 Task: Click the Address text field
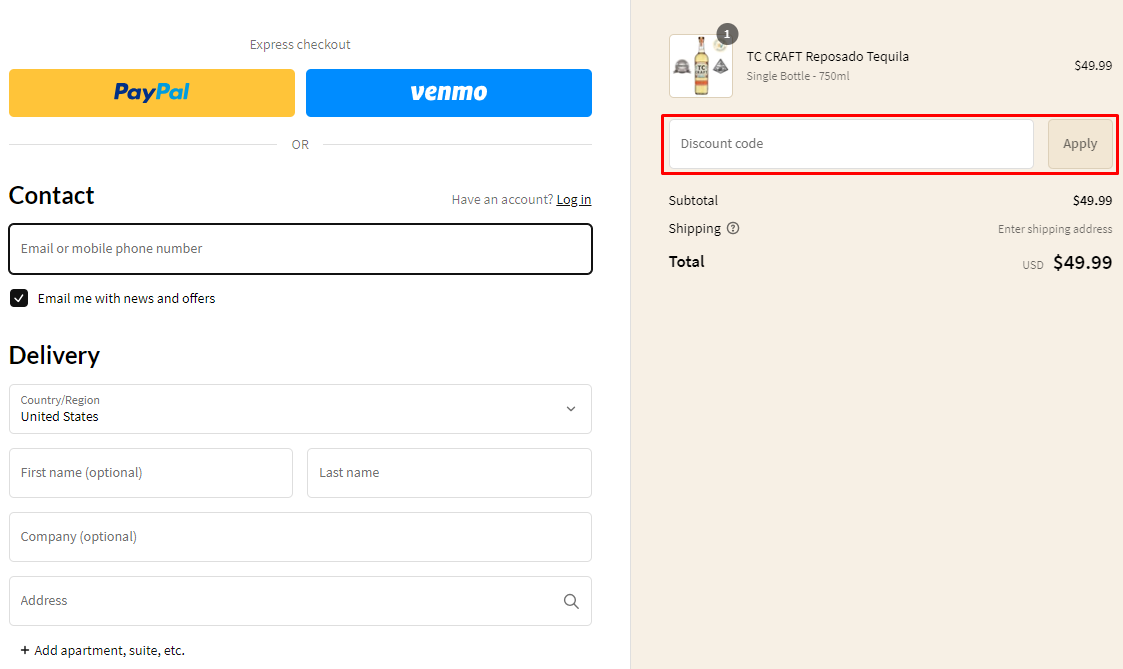(x=280, y=601)
